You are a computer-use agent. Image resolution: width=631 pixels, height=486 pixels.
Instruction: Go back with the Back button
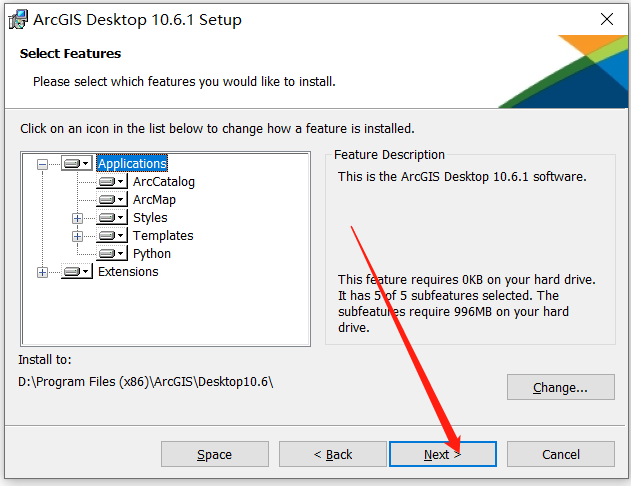[x=333, y=454]
